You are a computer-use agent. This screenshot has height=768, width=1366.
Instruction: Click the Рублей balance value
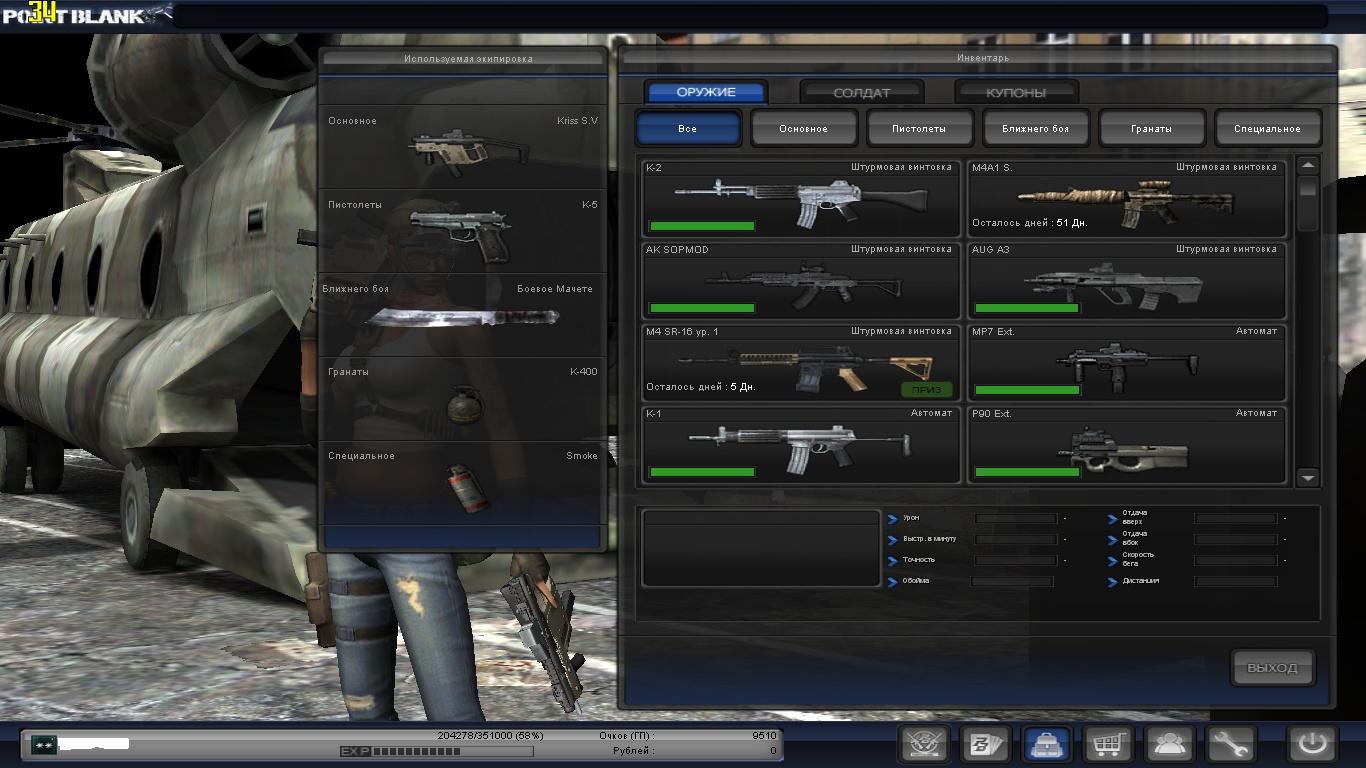(773, 751)
